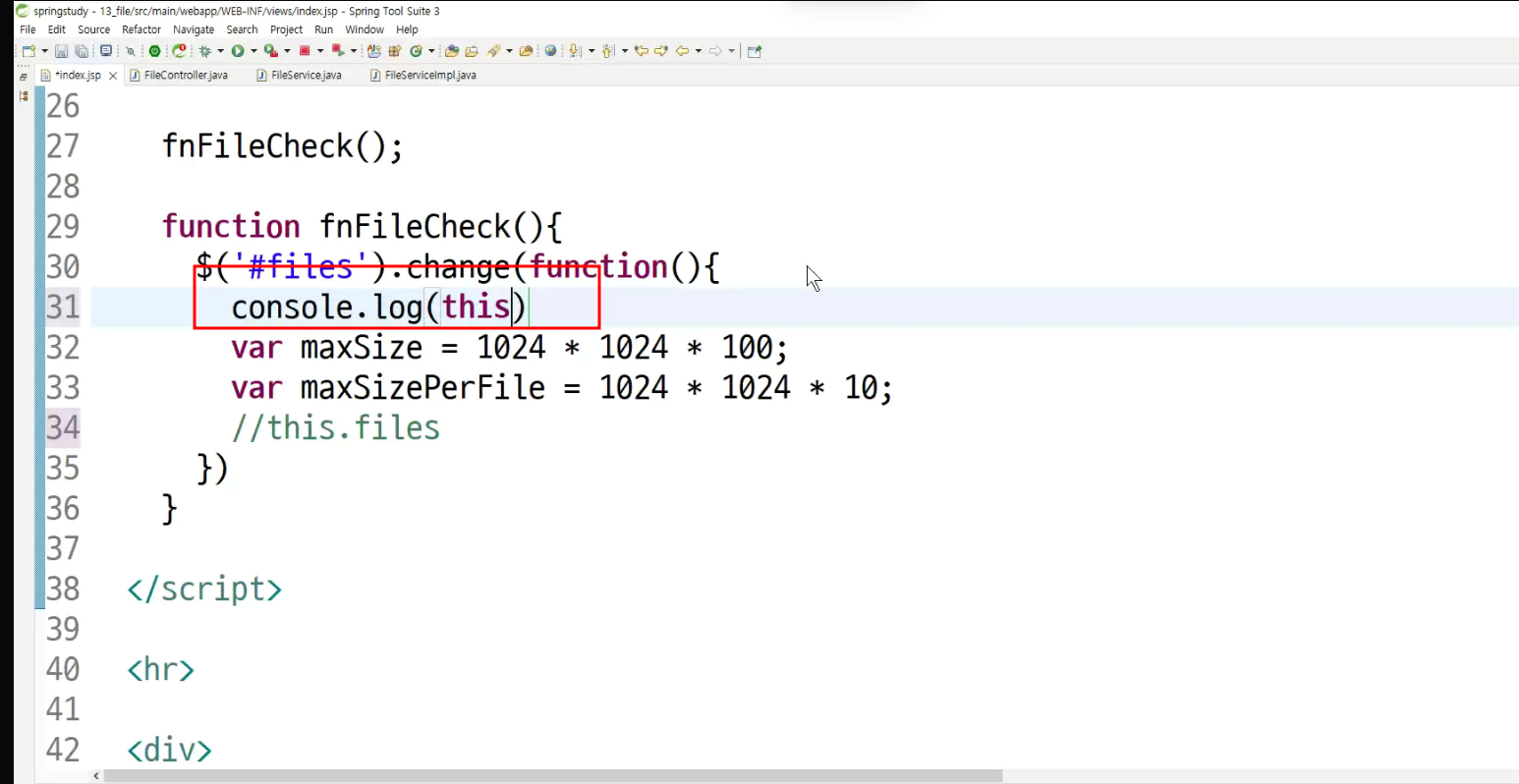Jump to Next Annotation arrow icon
The height and width of the screenshot is (784, 1519).
pyautogui.click(x=576, y=51)
